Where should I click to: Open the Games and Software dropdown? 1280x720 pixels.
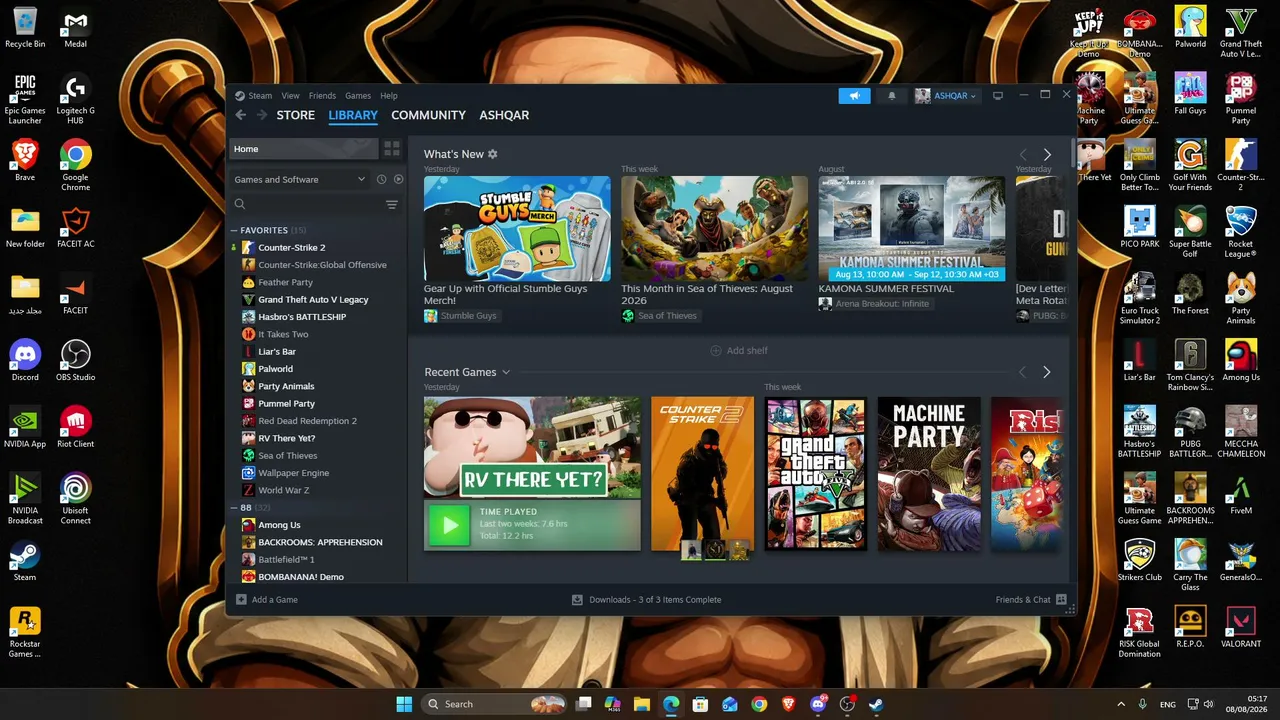[x=299, y=179]
